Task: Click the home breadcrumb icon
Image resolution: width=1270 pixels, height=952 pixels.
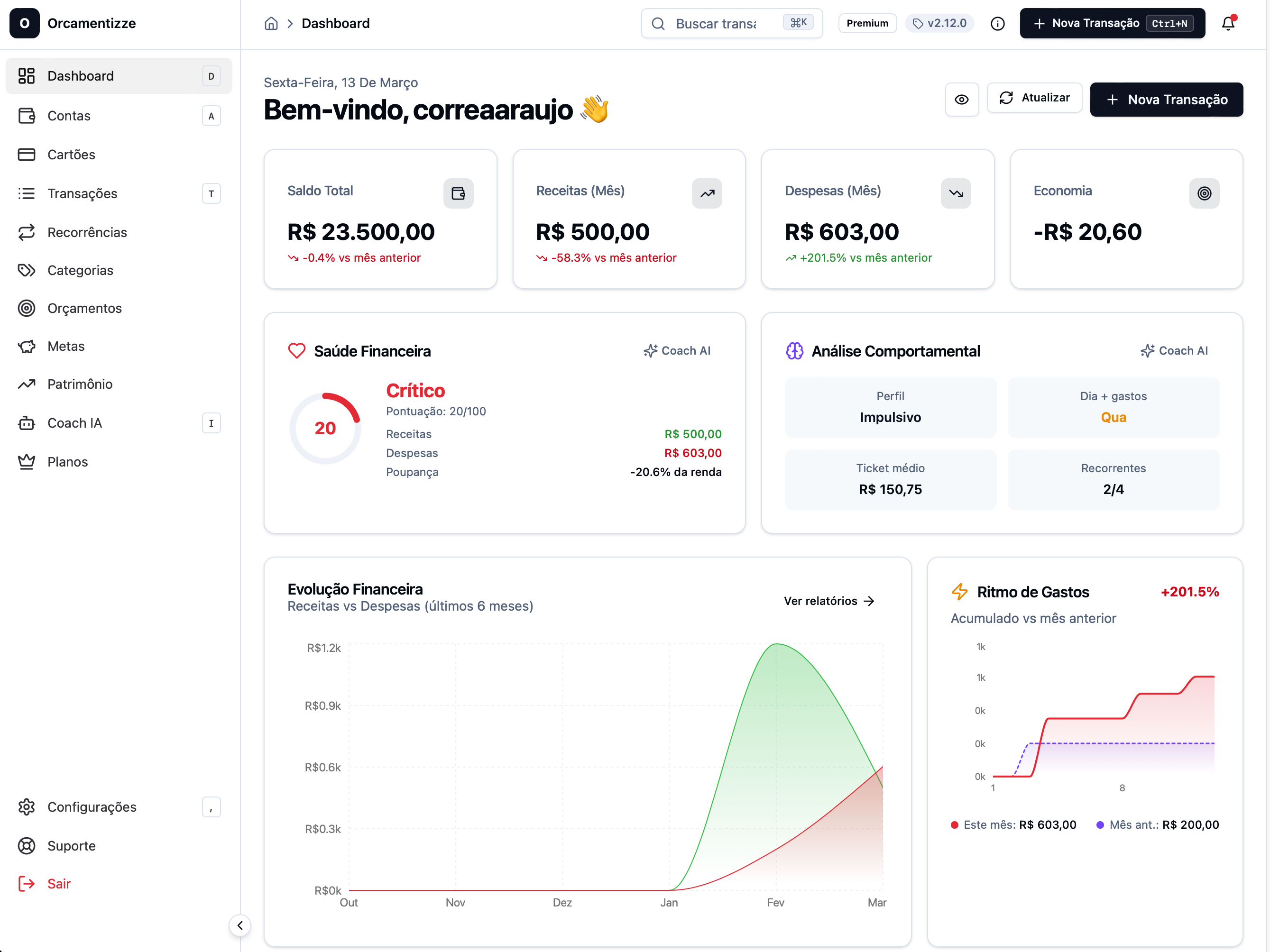Action: tap(271, 24)
